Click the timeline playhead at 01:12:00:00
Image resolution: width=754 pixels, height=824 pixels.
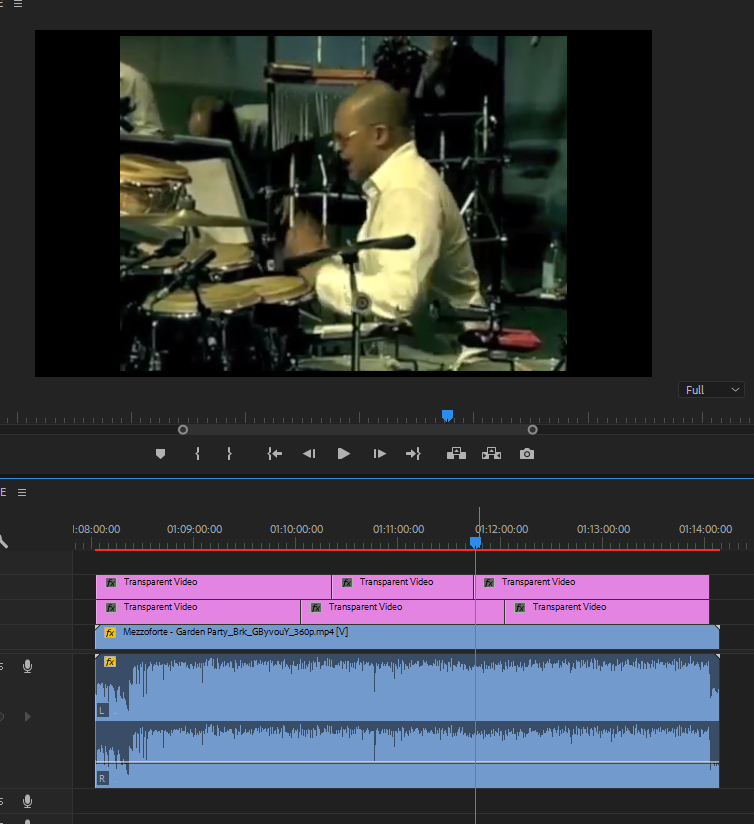476,542
